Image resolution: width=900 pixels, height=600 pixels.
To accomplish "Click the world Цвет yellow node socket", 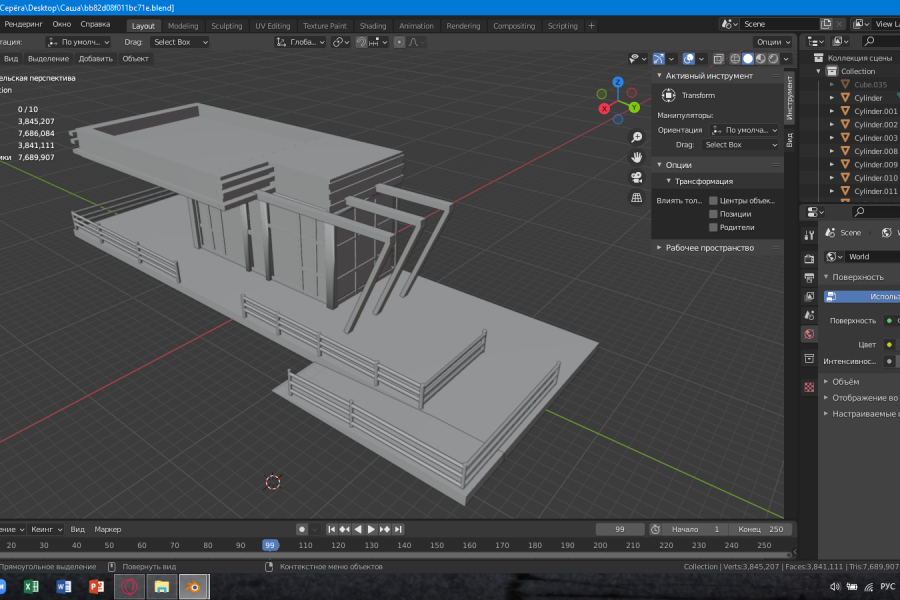I will (x=889, y=344).
